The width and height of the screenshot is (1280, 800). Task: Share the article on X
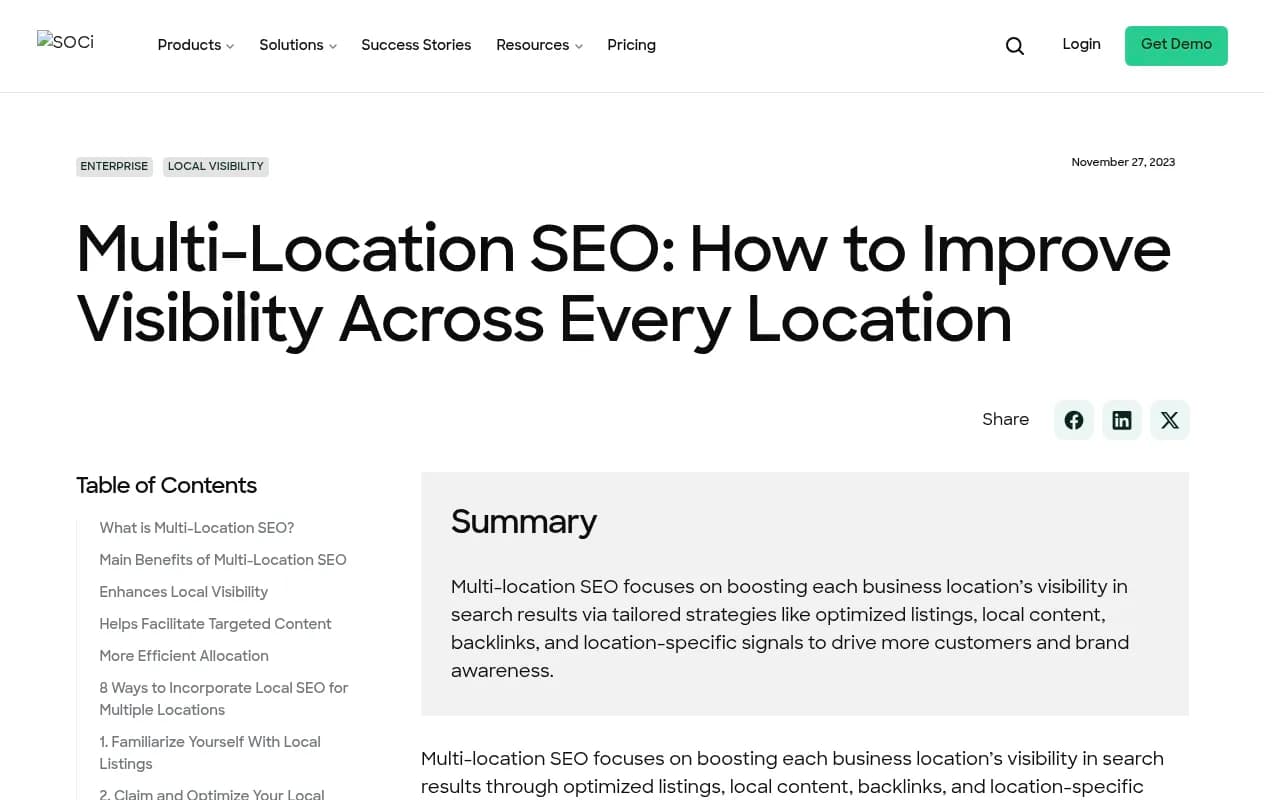1170,420
